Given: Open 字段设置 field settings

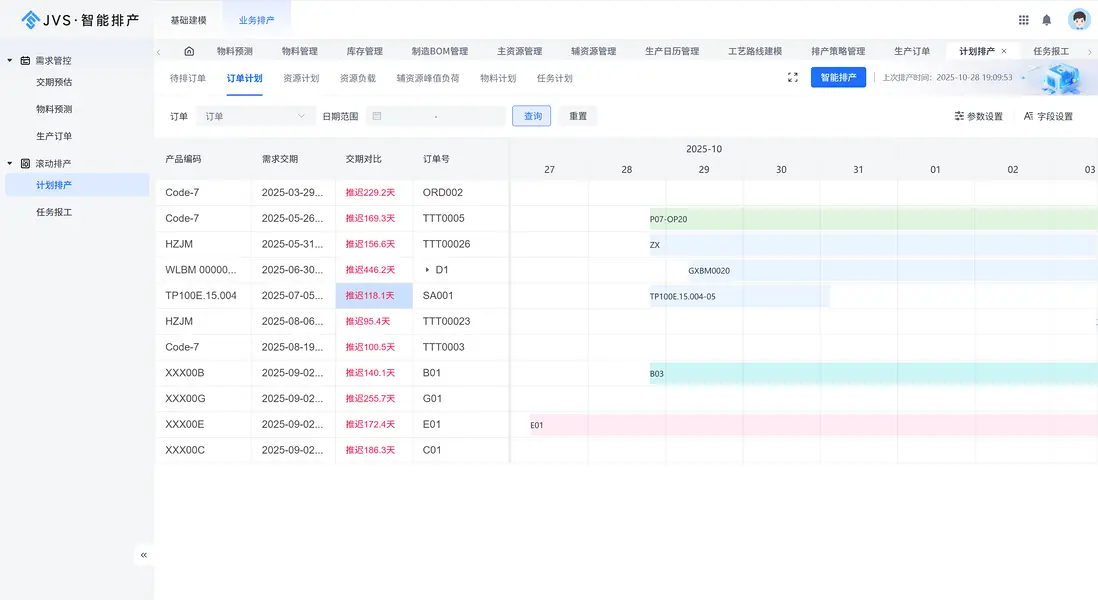Looking at the screenshot, I should click(1048, 117).
